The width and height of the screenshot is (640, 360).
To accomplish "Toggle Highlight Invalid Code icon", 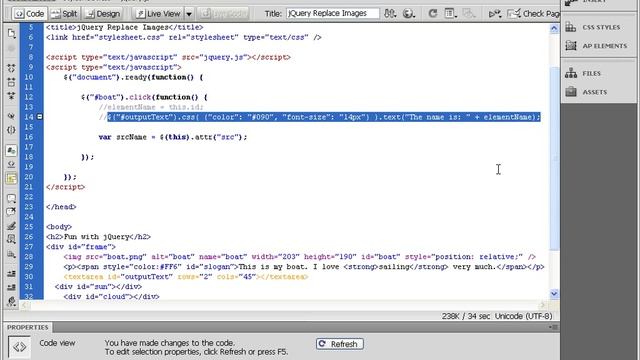I will click(x=11, y=164).
